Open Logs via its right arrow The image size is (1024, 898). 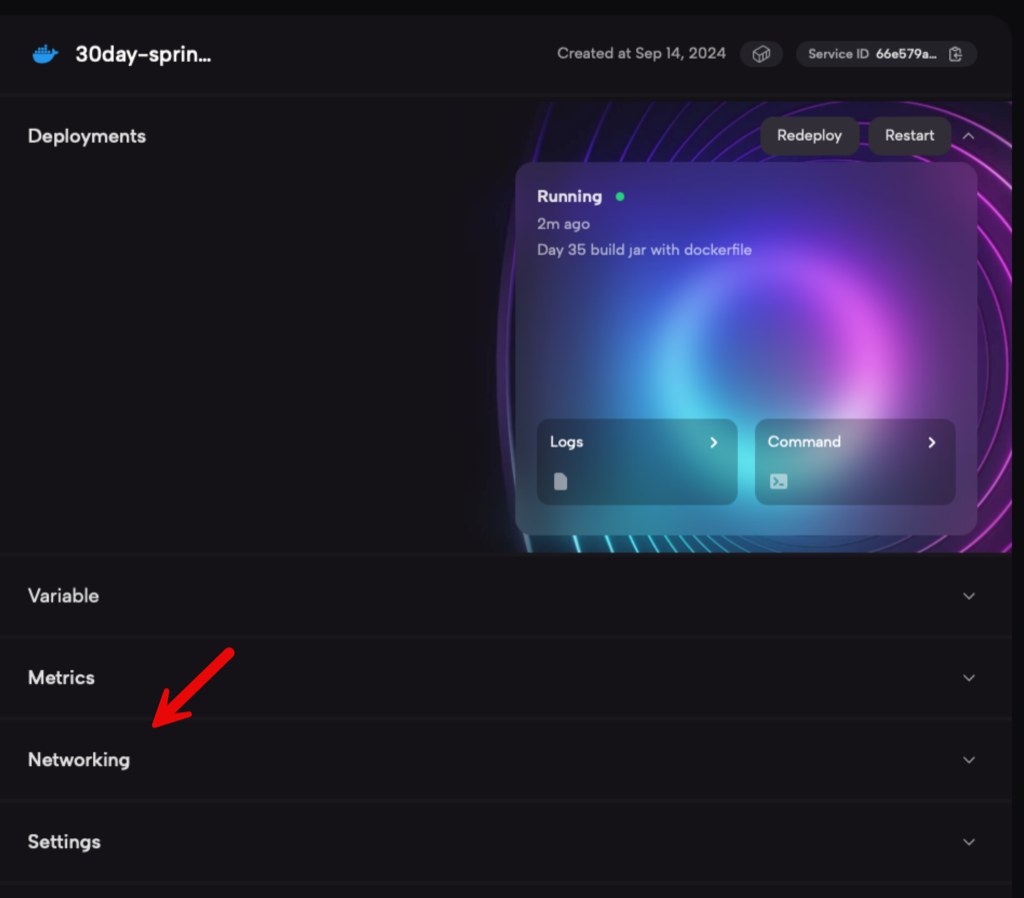(x=714, y=442)
